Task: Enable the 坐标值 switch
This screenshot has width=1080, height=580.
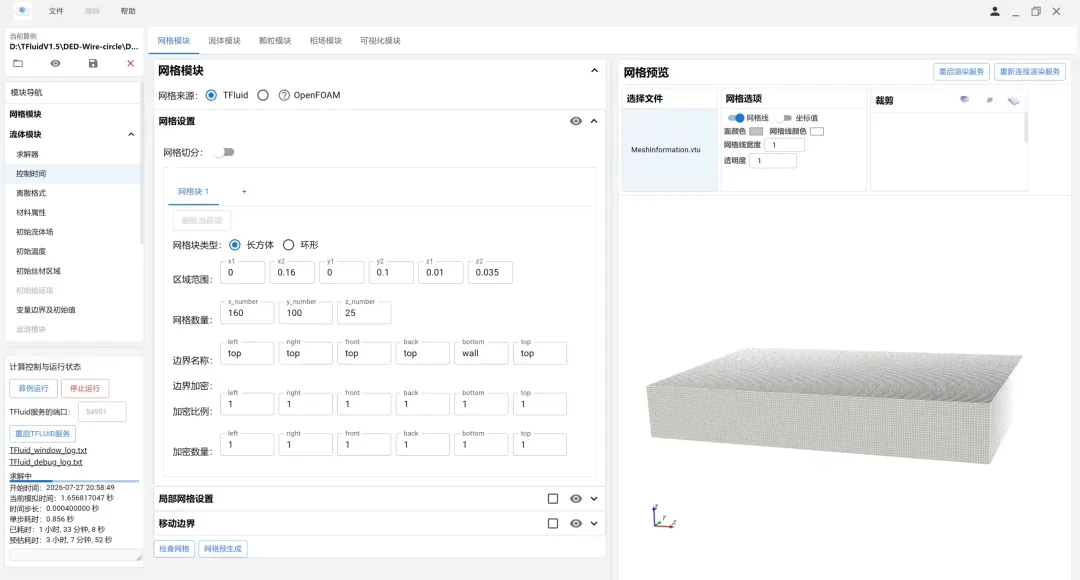Action: click(x=784, y=118)
